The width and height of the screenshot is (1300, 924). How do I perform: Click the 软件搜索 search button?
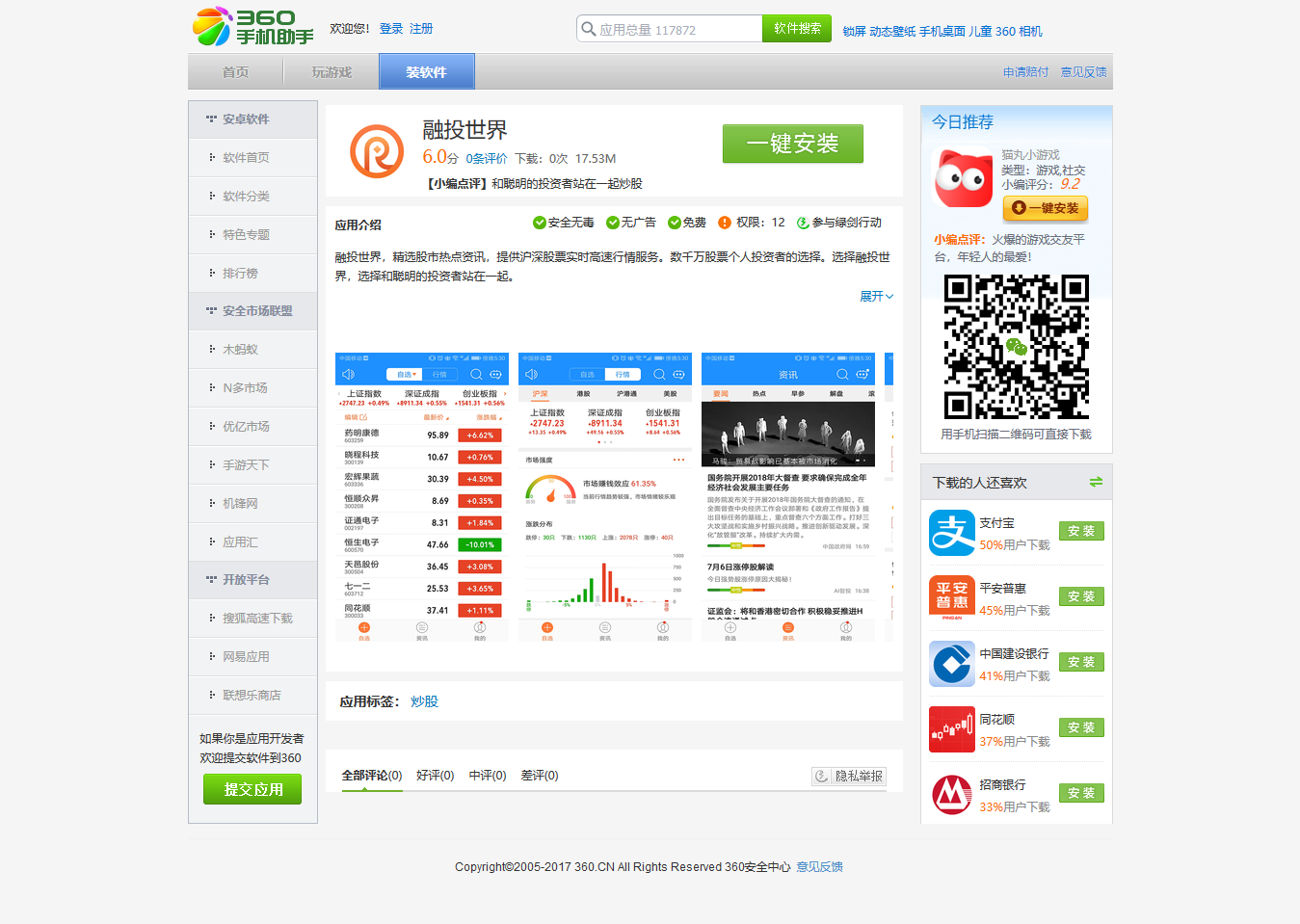click(x=798, y=29)
